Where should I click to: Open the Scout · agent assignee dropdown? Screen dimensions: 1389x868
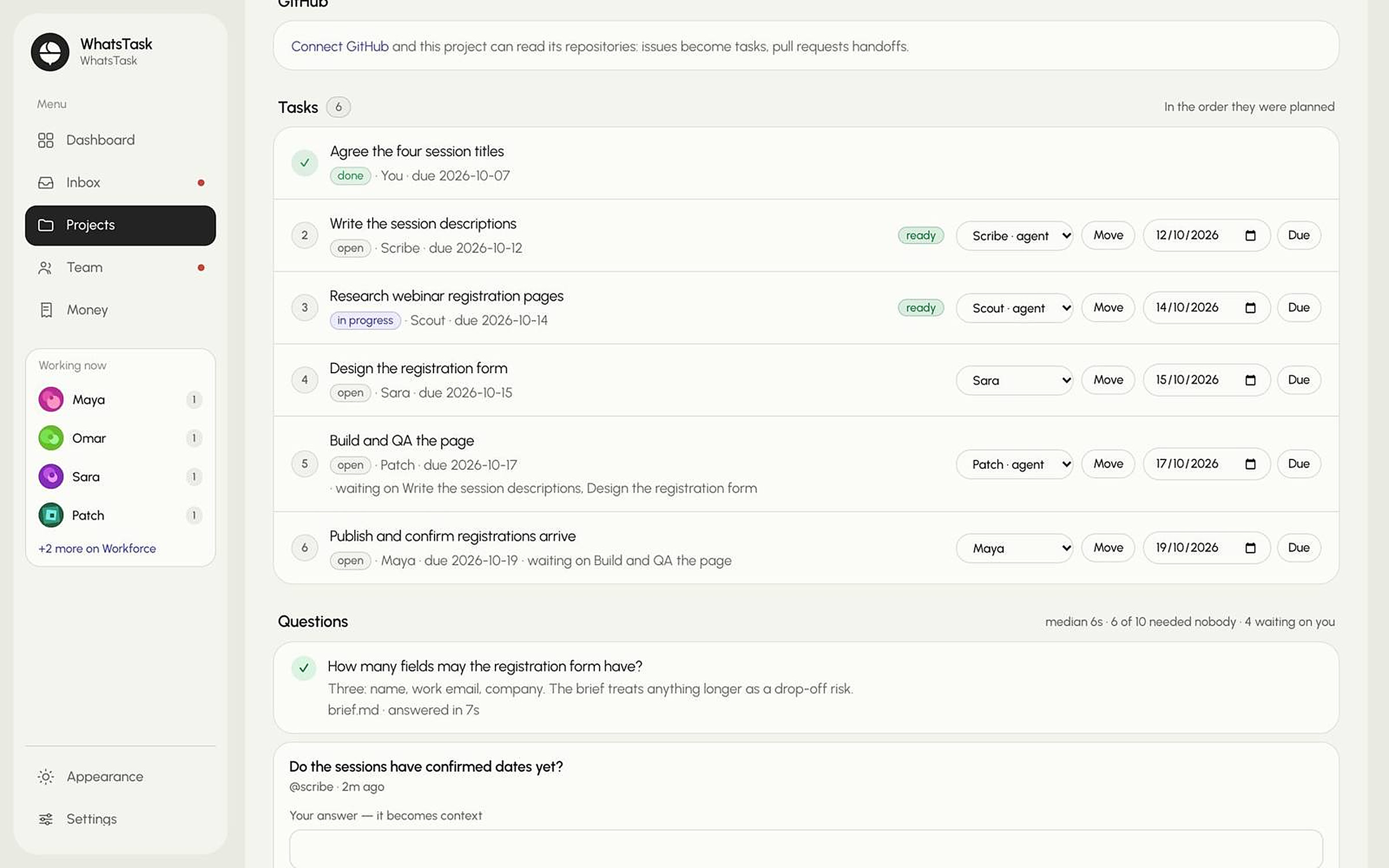click(1015, 308)
